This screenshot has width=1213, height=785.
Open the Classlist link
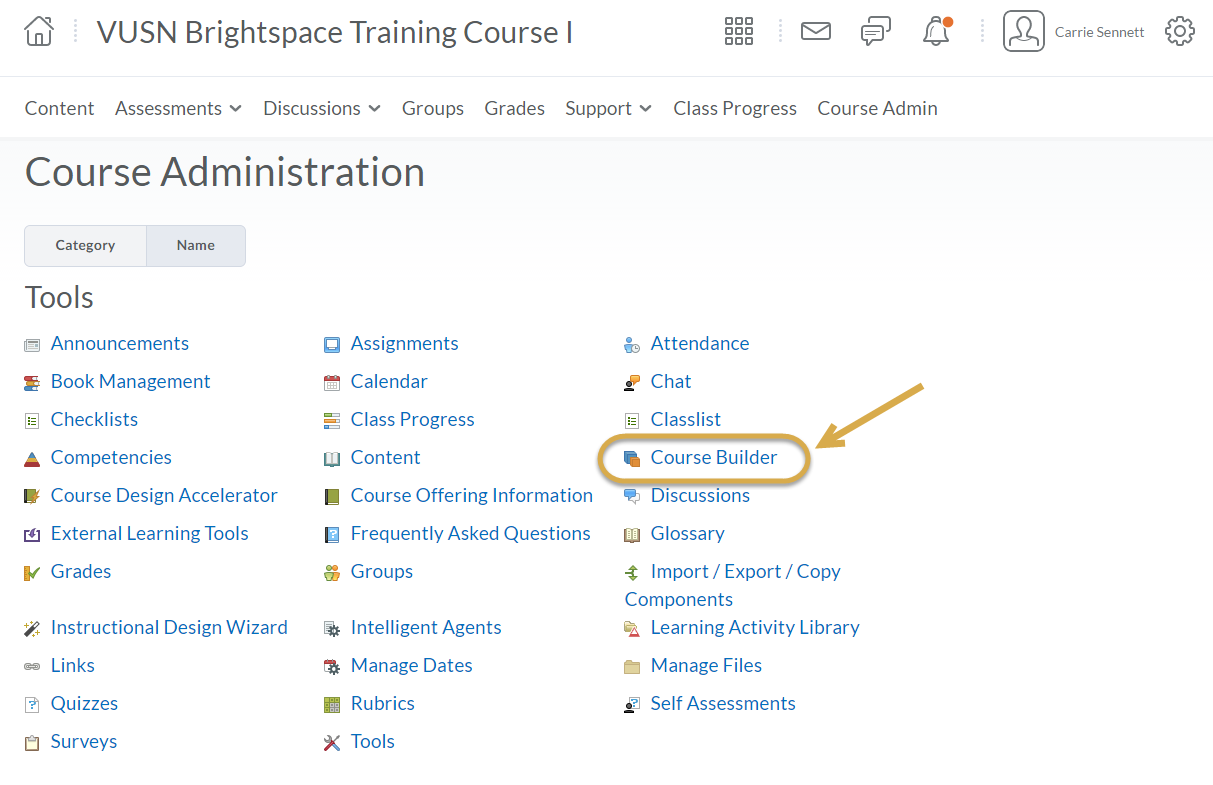coord(686,419)
